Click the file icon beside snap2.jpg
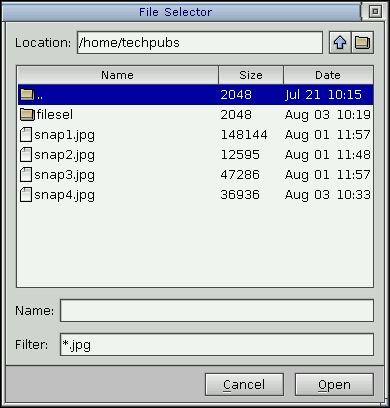Image resolution: width=390 pixels, height=408 pixels. 26,155
